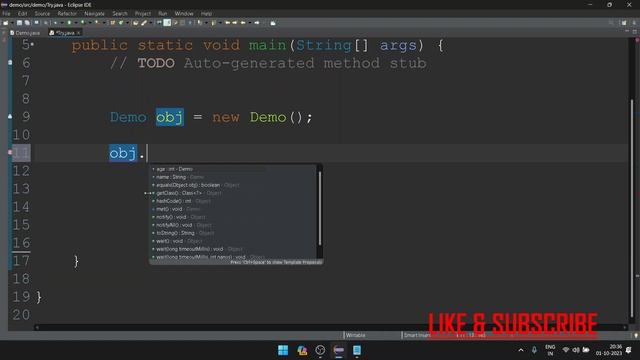
Task: Click the New Java Class toolbar icon
Action: [x=121, y=23]
